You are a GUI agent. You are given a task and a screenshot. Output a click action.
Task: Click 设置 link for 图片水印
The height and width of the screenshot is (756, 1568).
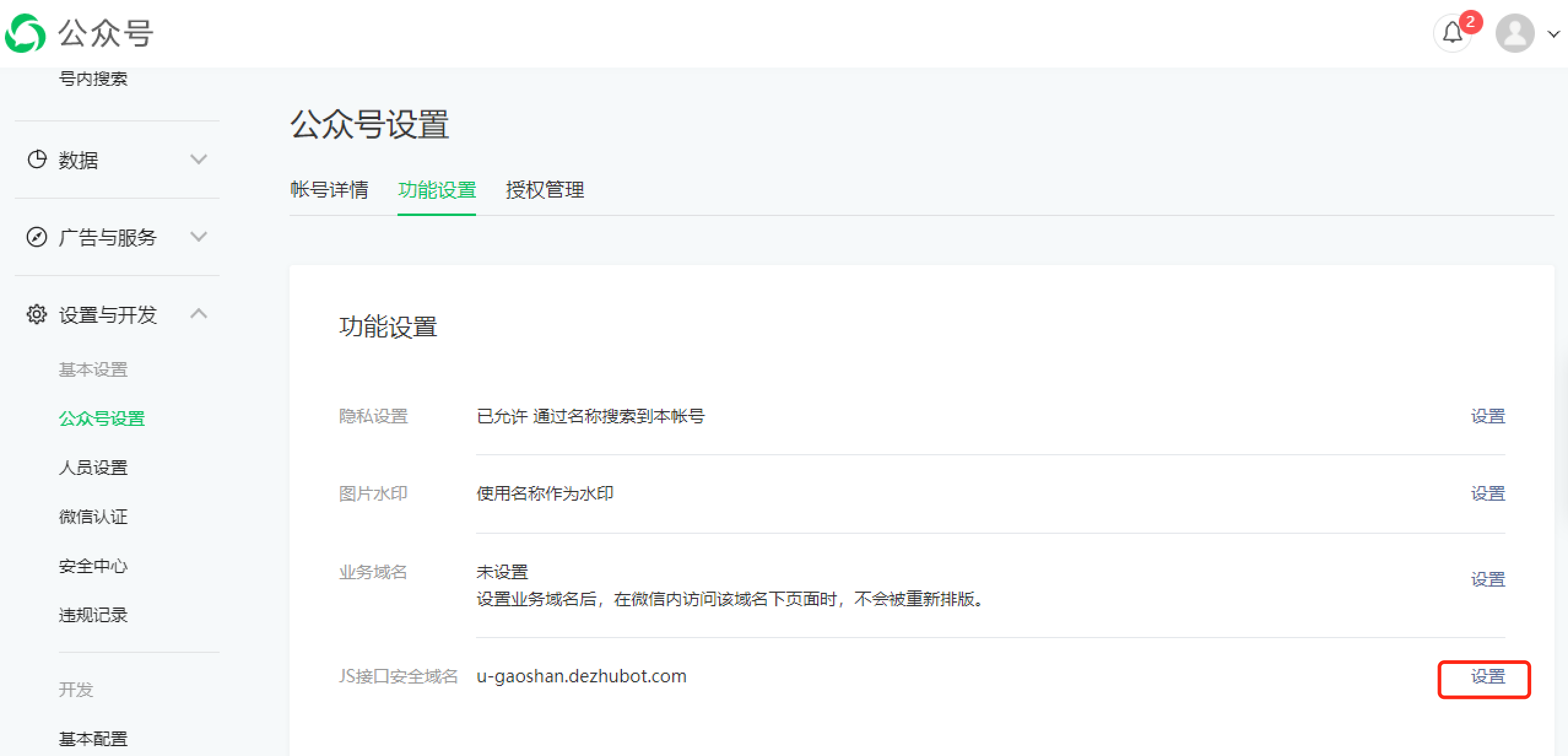click(1488, 493)
